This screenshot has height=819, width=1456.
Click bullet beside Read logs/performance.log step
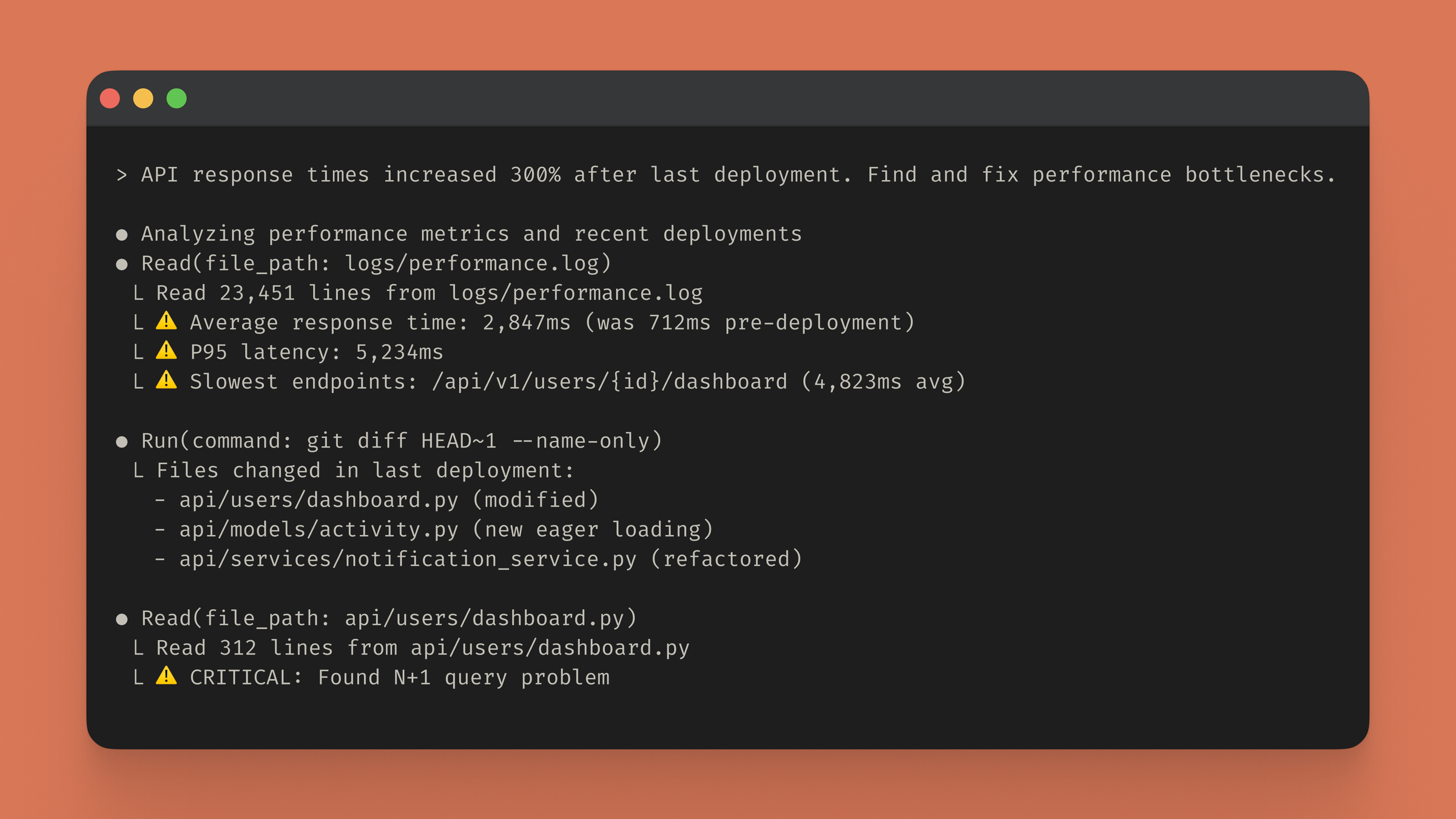[x=122, y=265]
